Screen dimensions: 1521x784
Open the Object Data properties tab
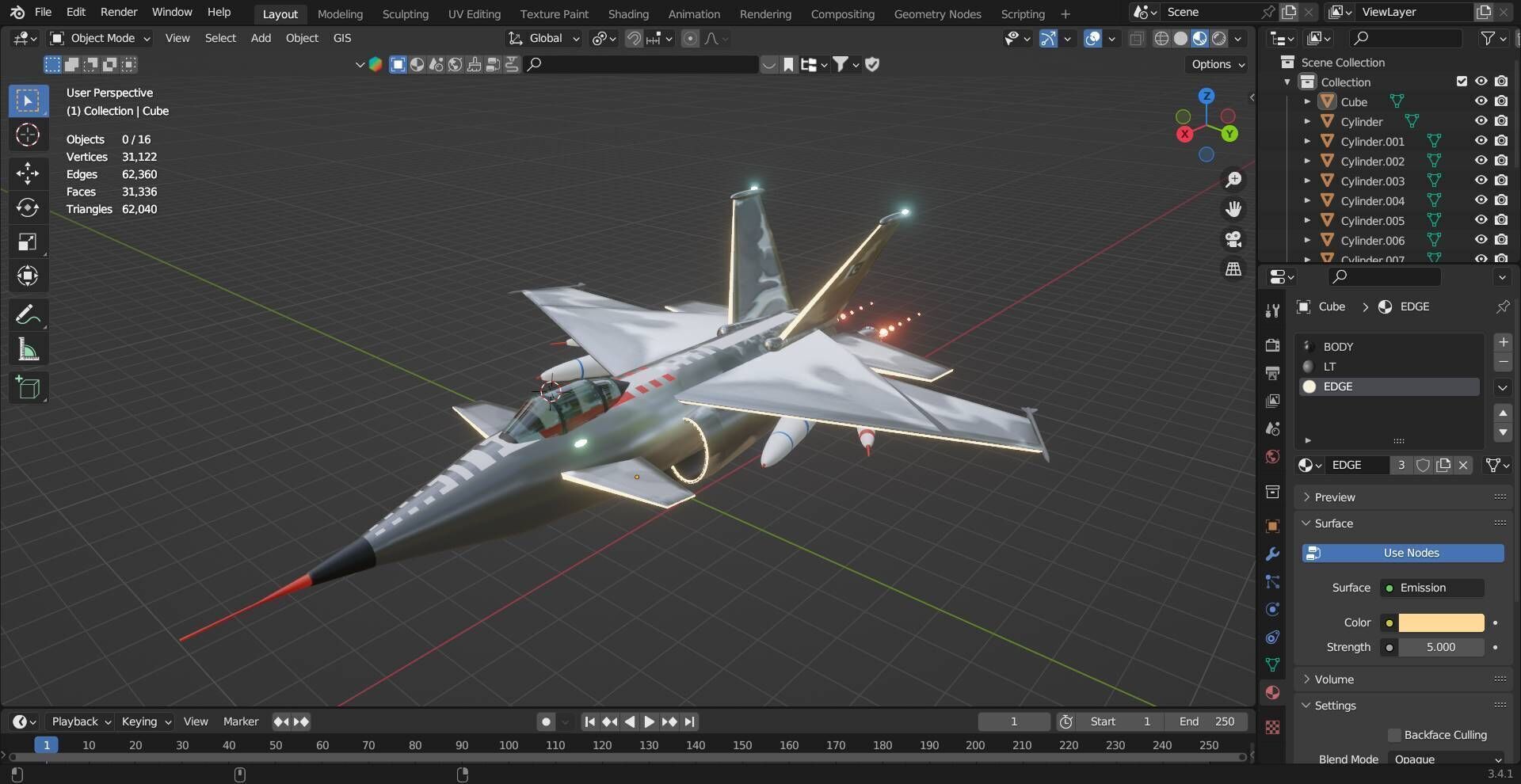click(x=1272, y=664)
